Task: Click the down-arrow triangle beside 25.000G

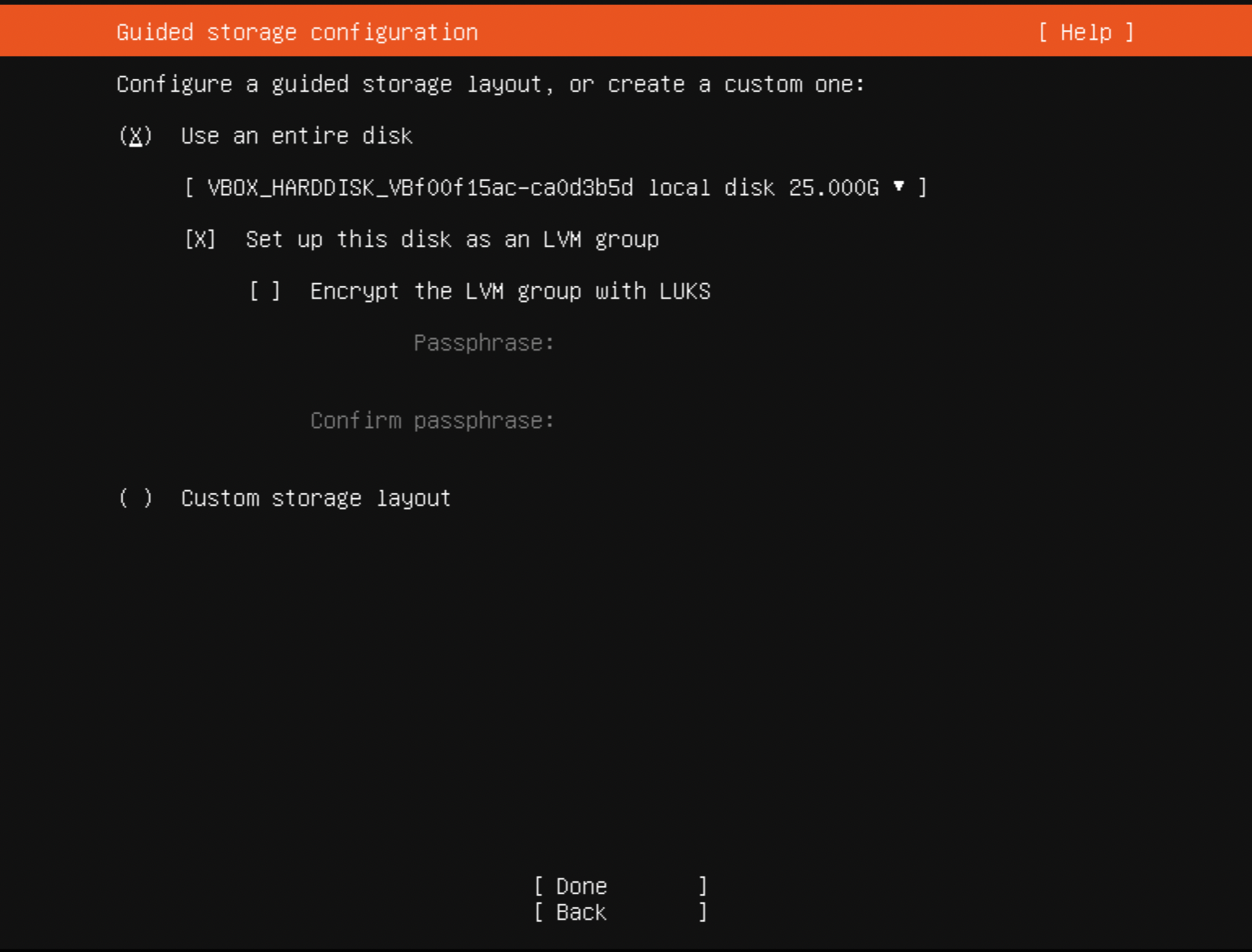Action: pos(898,187)
